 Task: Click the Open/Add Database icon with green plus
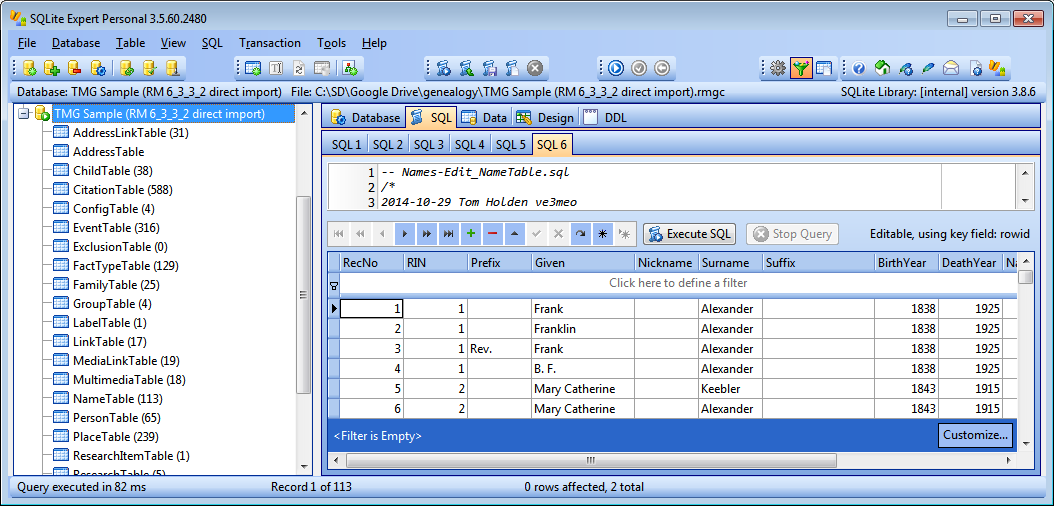pyautogui.click(x=52, y=68)
